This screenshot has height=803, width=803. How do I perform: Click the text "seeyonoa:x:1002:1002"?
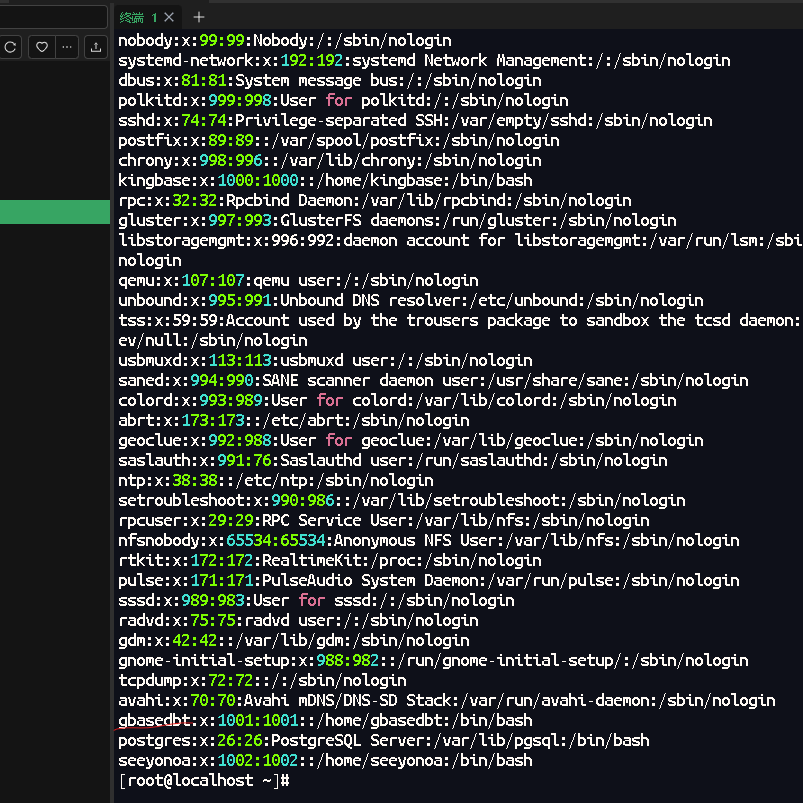pyautogui.click(x=208, y=759)
